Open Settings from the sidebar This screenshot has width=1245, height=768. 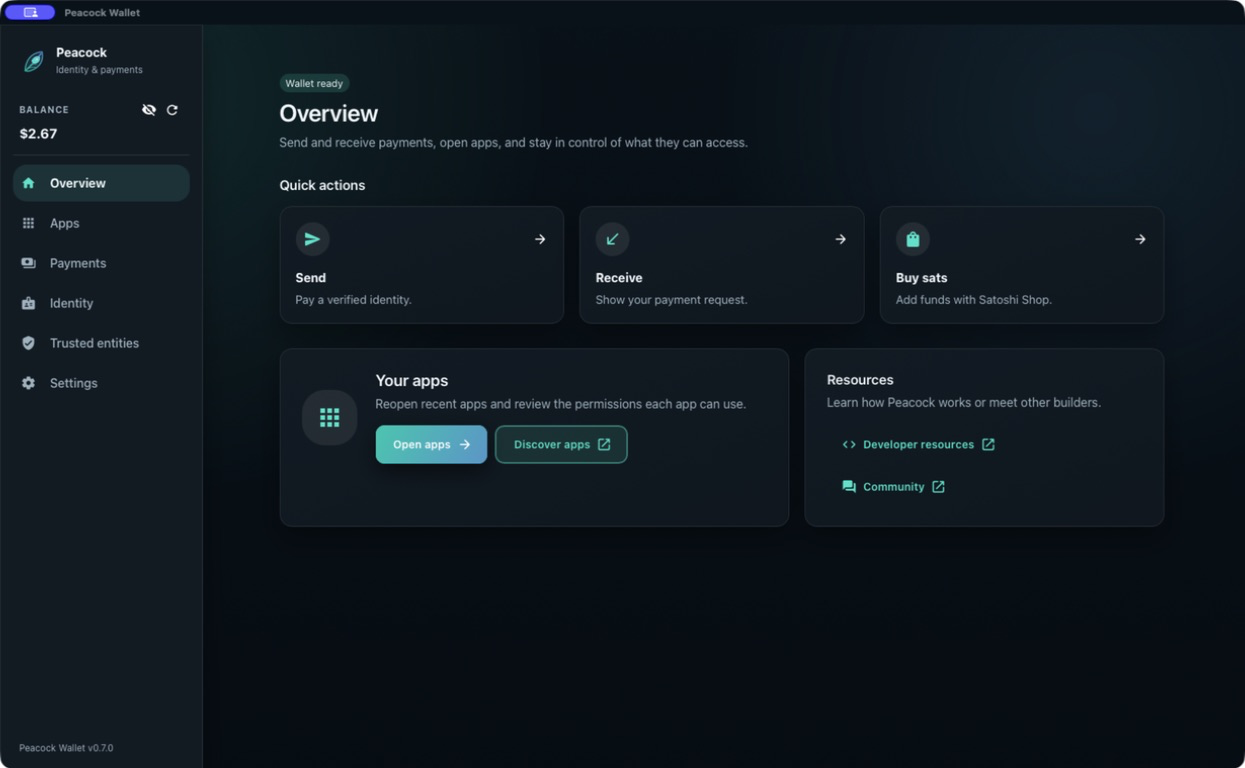click(x=101, y=383)
